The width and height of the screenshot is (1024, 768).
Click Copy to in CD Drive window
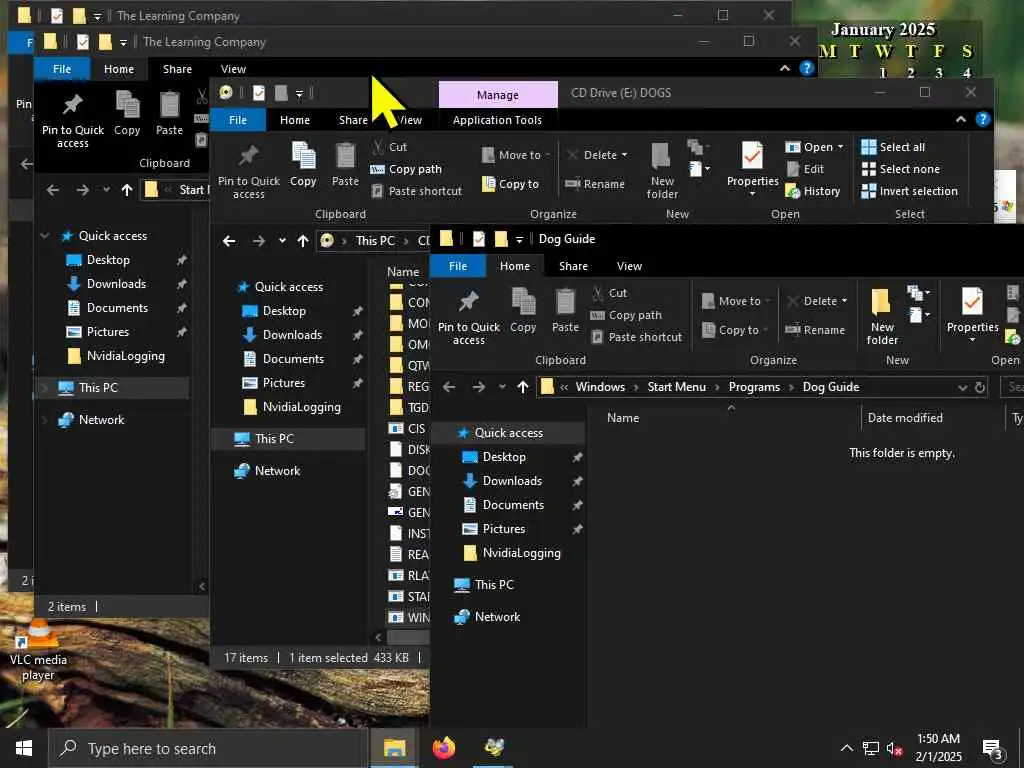[511, 184]
